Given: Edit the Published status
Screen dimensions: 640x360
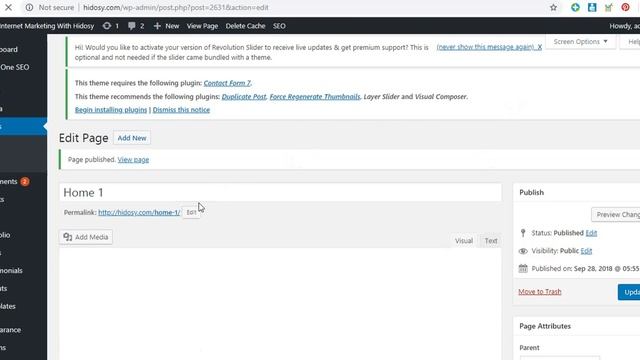Looking at the screenshot, I should click(591, 233).
